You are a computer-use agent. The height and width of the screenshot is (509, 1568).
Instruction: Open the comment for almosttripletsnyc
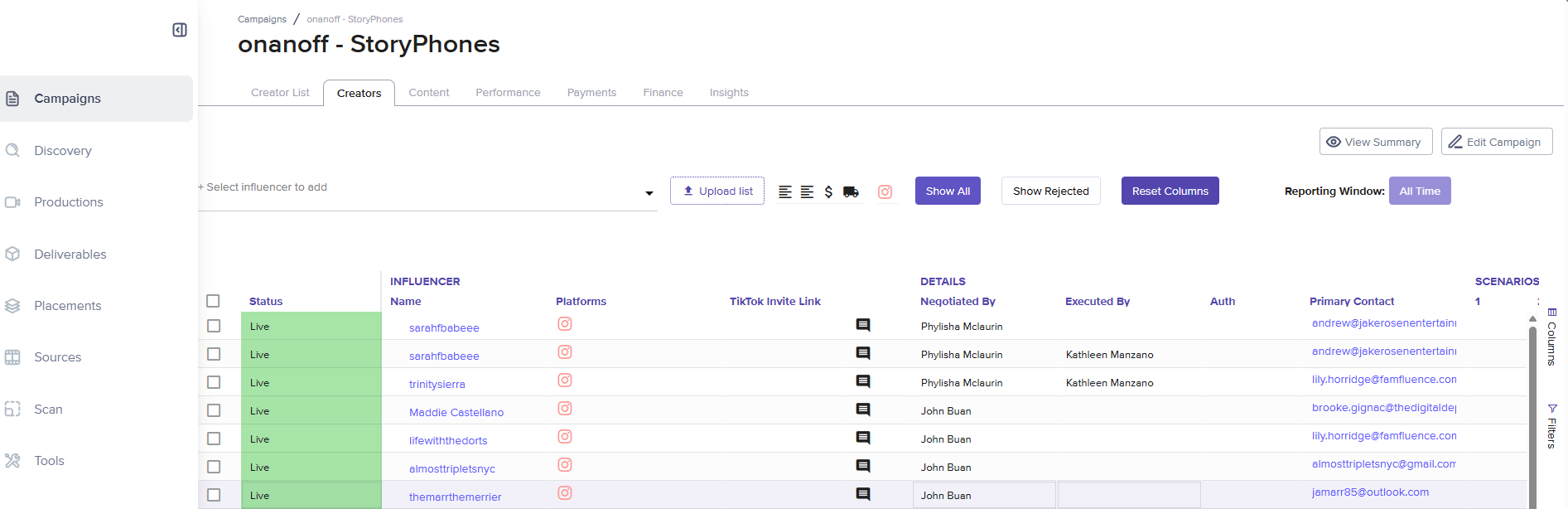pos(863,466)
